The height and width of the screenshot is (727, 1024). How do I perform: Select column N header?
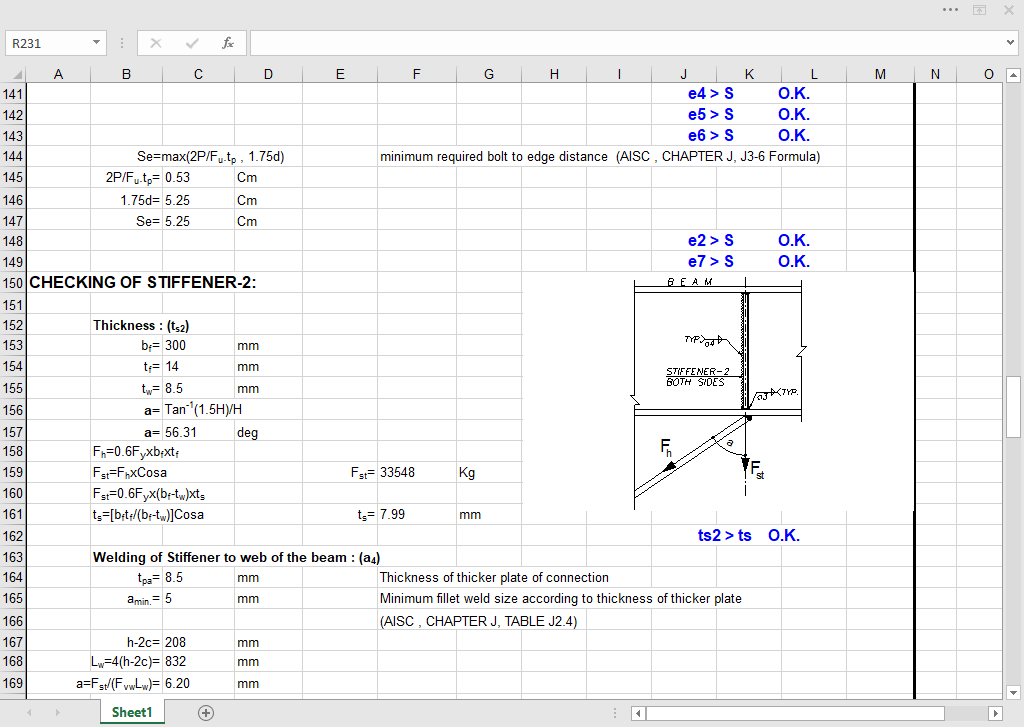pyautogui.click(x=935, y=74)
